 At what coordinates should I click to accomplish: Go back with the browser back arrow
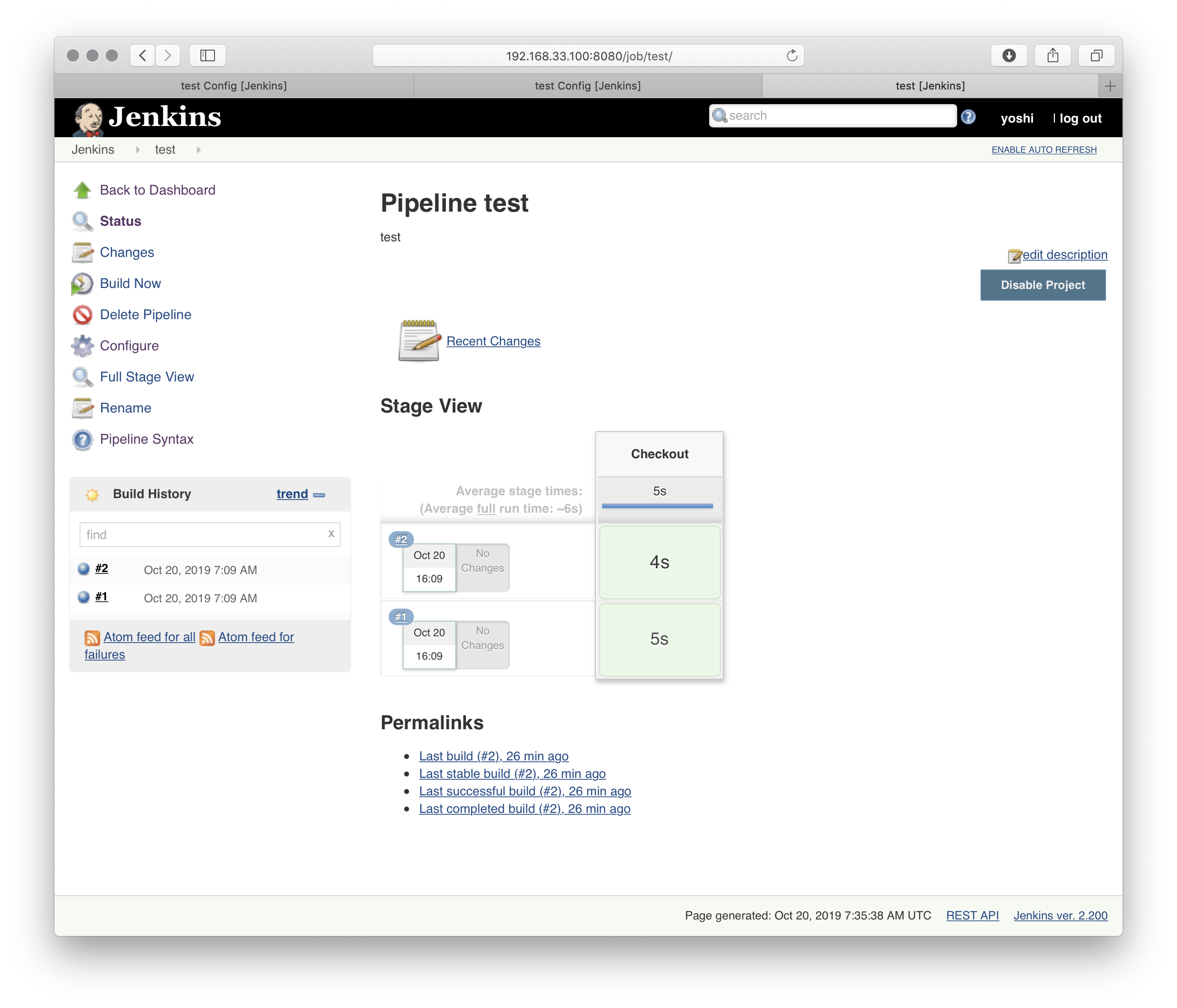tap(143, 55)
